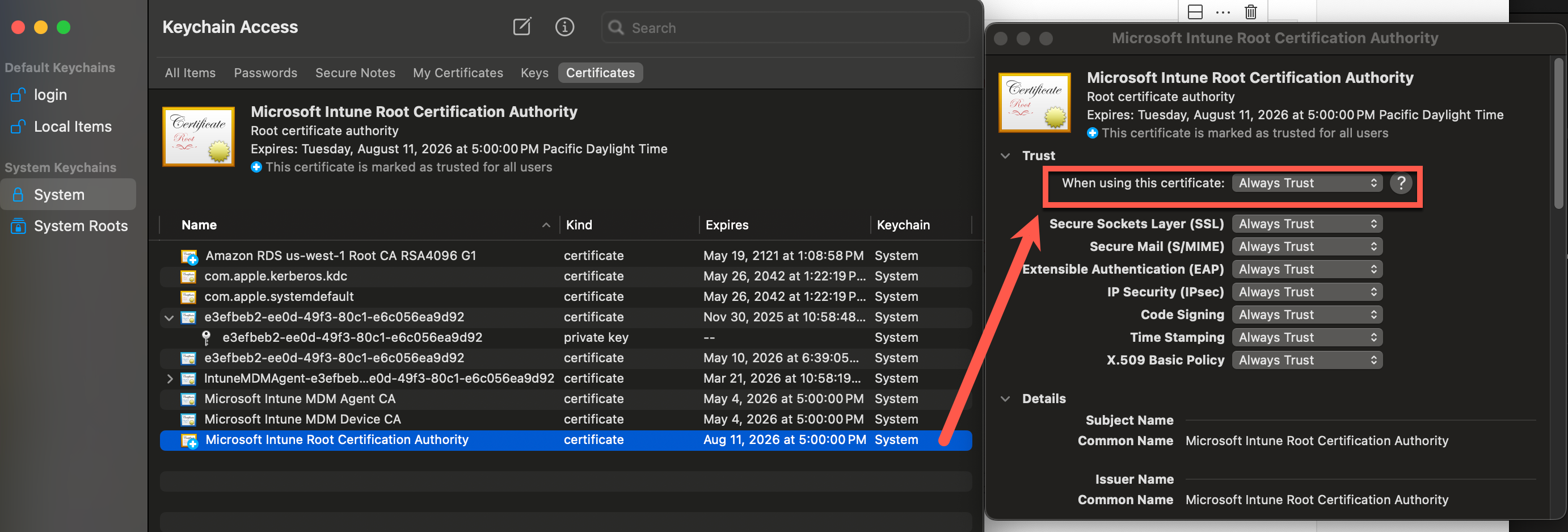The height and width of the screenshot is (532, 1568).
Task: Open the System Roots keychain
Action: 81,226
